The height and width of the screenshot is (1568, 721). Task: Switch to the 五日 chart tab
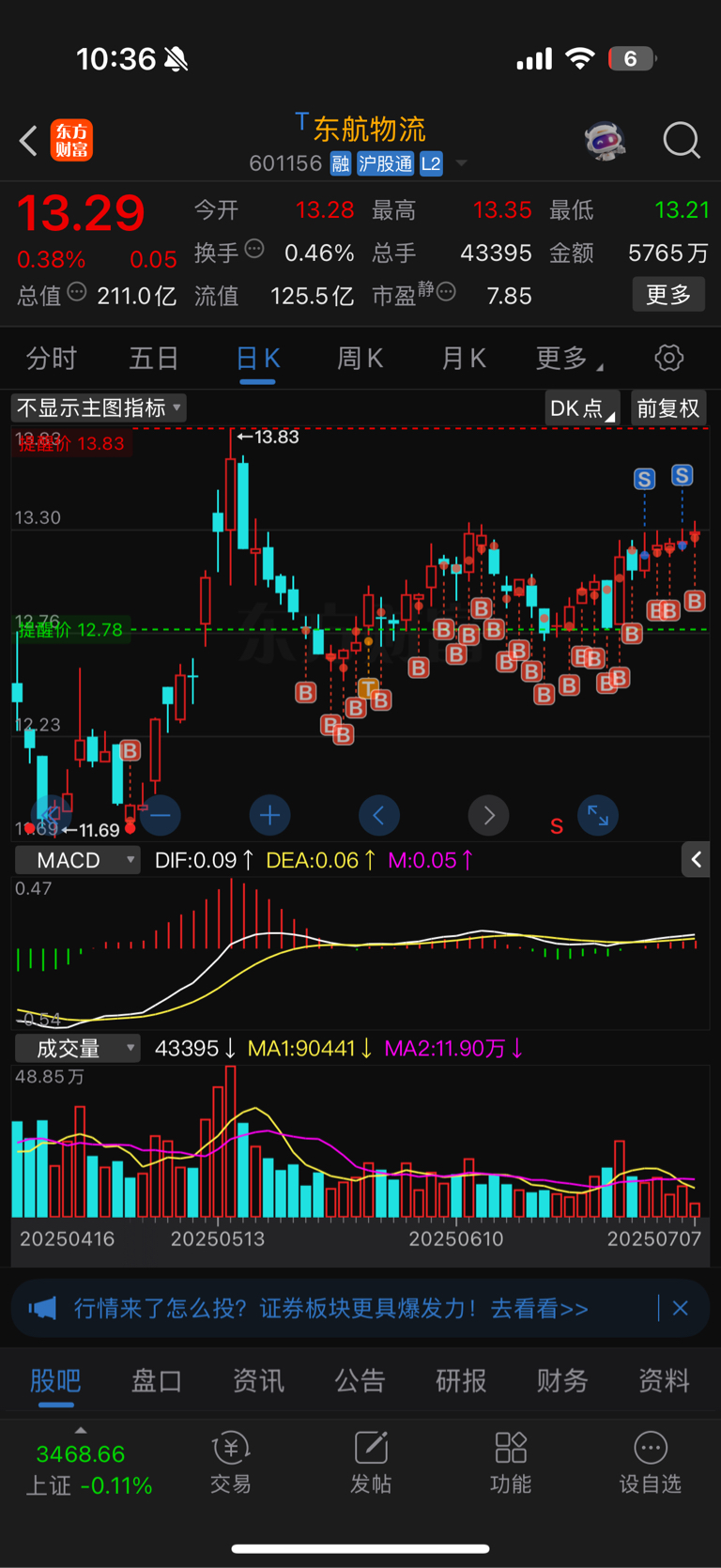click(154, 358)
